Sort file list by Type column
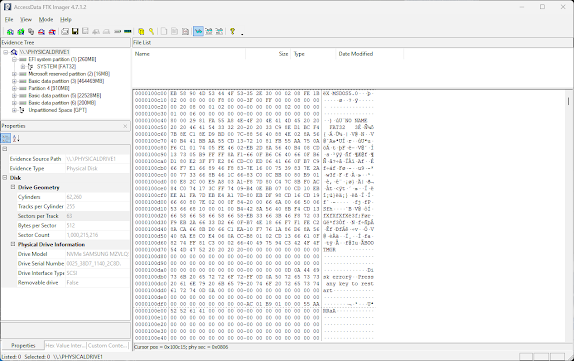 (x=313, y=54)
